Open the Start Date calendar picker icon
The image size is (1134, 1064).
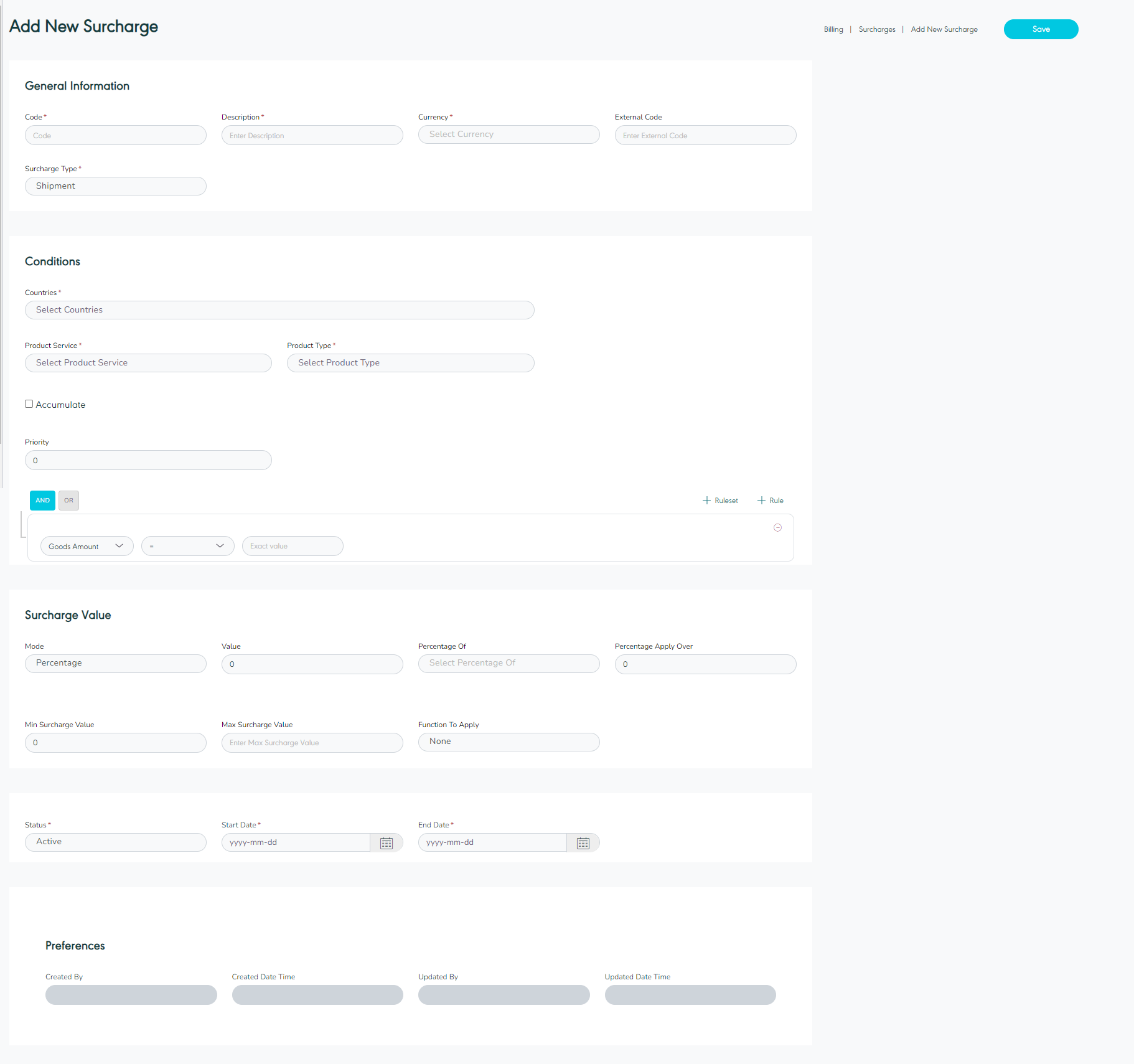tap(387, 843)
